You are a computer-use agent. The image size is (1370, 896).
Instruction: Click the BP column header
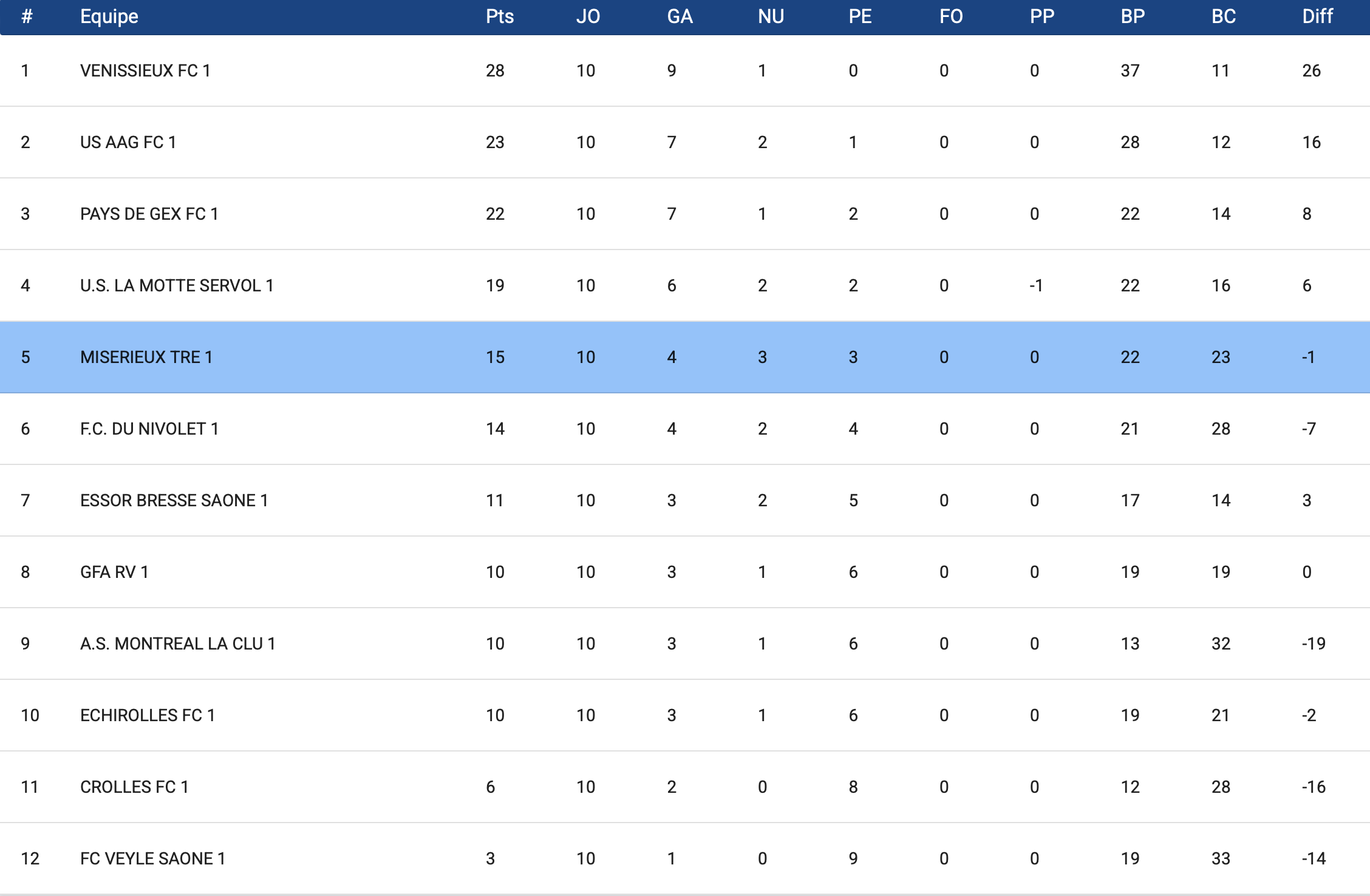[x=1133, y=16]
